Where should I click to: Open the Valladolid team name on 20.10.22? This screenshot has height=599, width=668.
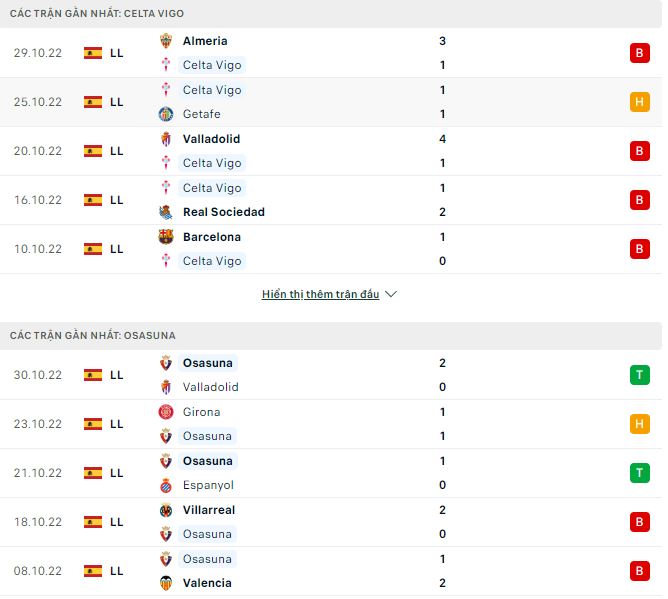click(211, 139)
